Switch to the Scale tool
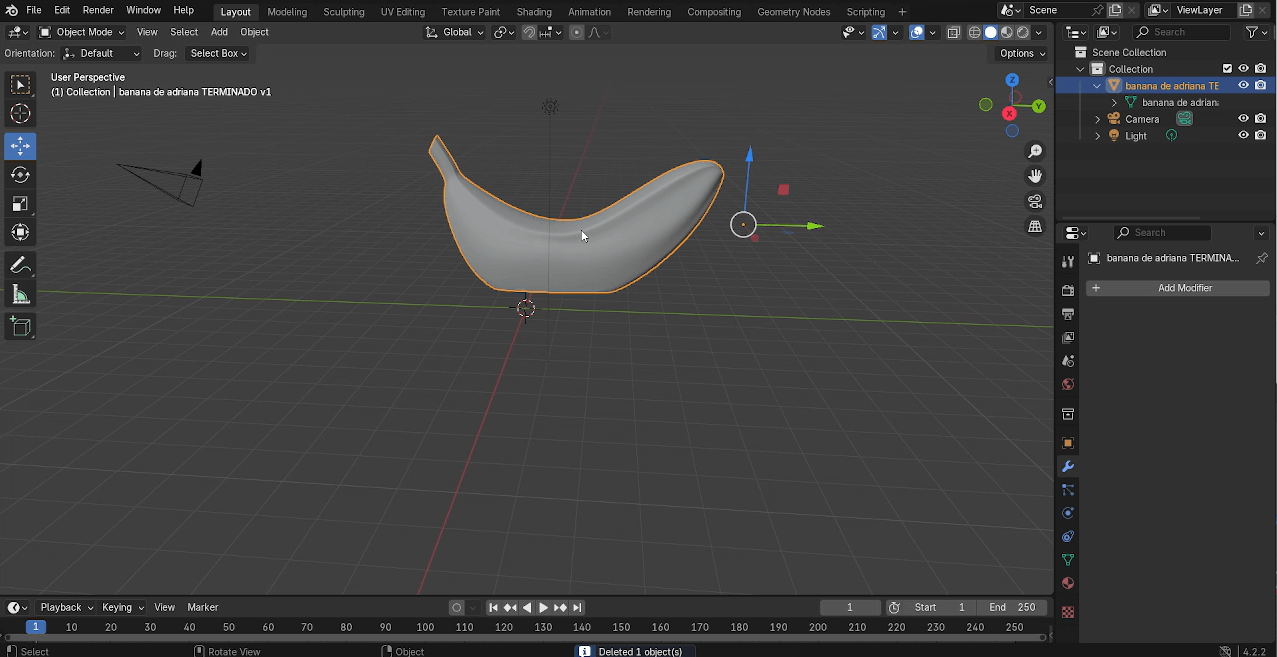Image resolution: width=1277 pixels, height=657 pixels. [20, 204]
